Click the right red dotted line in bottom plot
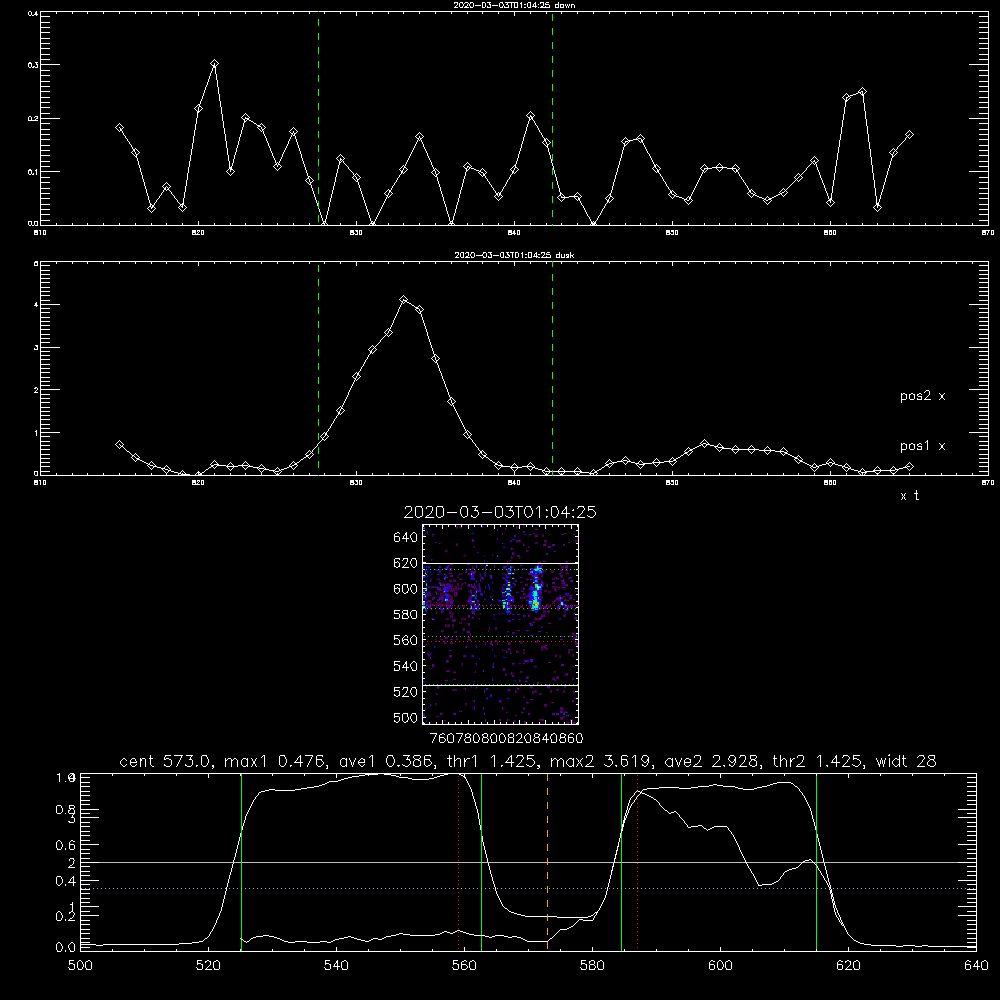 click(637, 862)
